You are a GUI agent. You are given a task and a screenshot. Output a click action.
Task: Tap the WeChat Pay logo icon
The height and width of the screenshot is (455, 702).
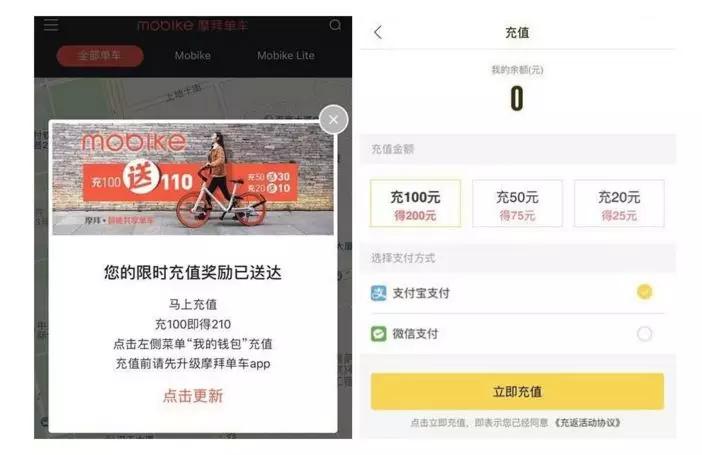[379, 334]
